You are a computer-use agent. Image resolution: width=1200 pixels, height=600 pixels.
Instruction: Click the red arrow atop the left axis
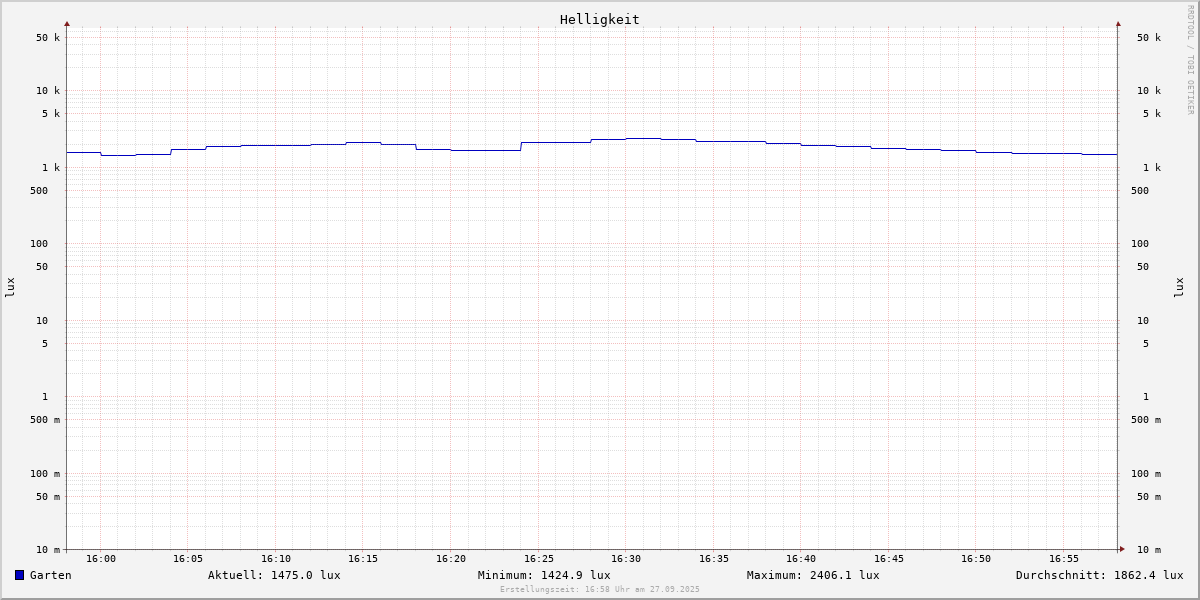click(x=67, y=23)
